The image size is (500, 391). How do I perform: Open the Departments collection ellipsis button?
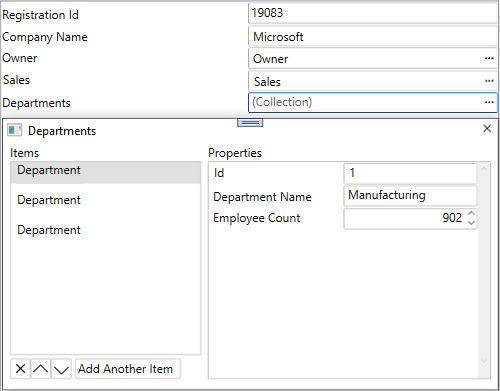click(x=489, y=102)
